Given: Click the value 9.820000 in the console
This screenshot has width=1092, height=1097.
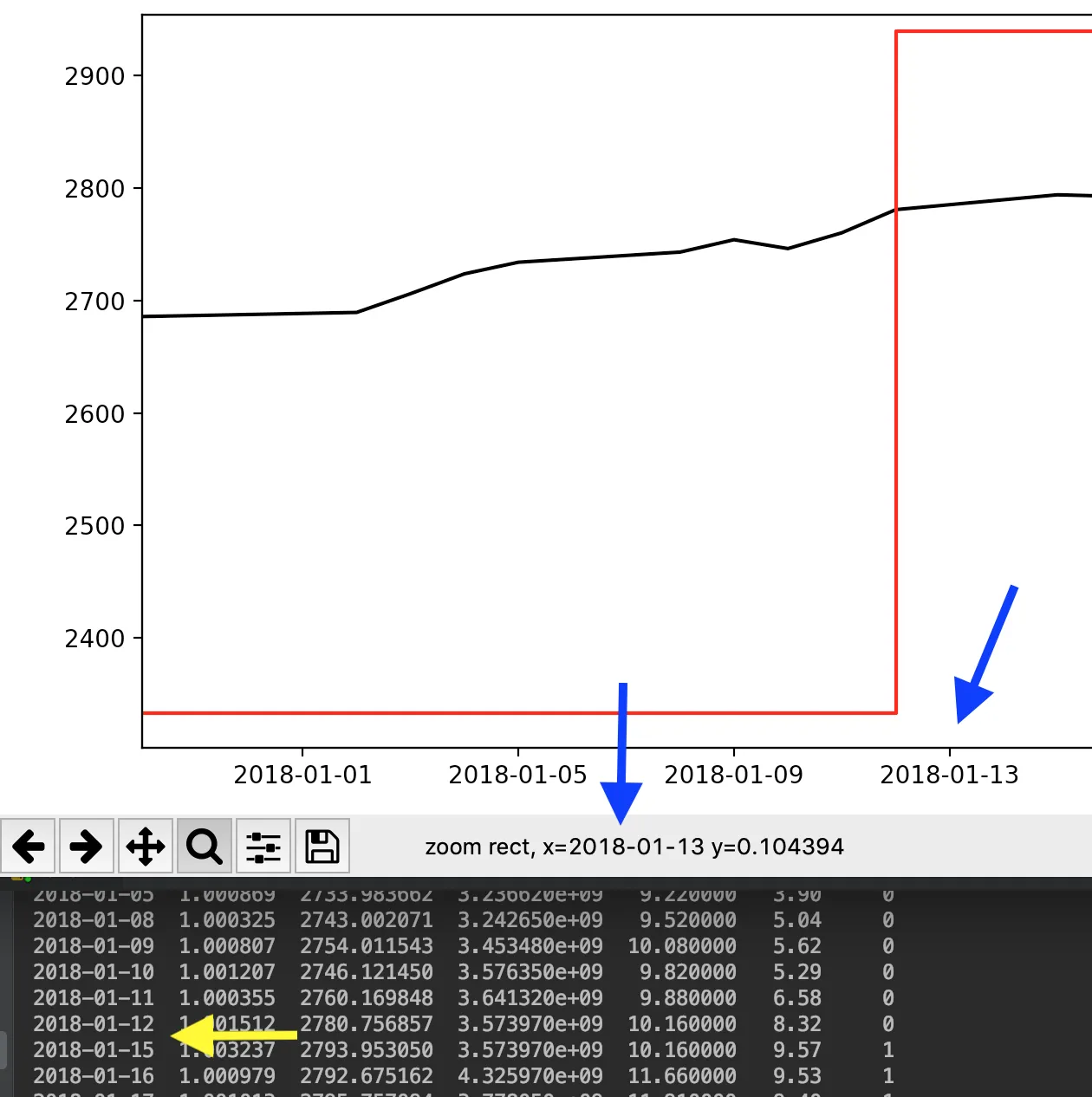Looking at the screenshot, I should point(688,971).
